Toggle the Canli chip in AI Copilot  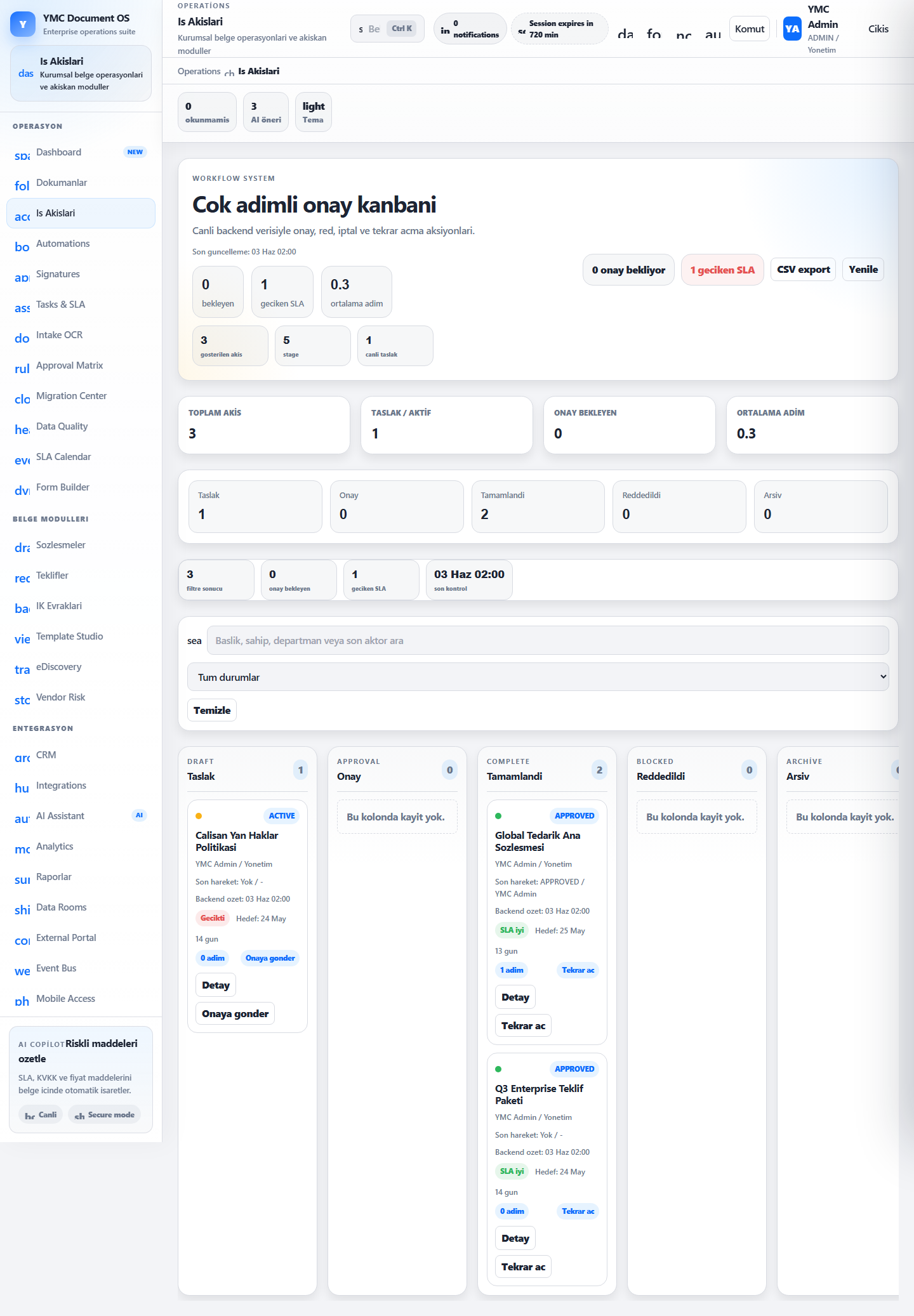coord(41,1114)
